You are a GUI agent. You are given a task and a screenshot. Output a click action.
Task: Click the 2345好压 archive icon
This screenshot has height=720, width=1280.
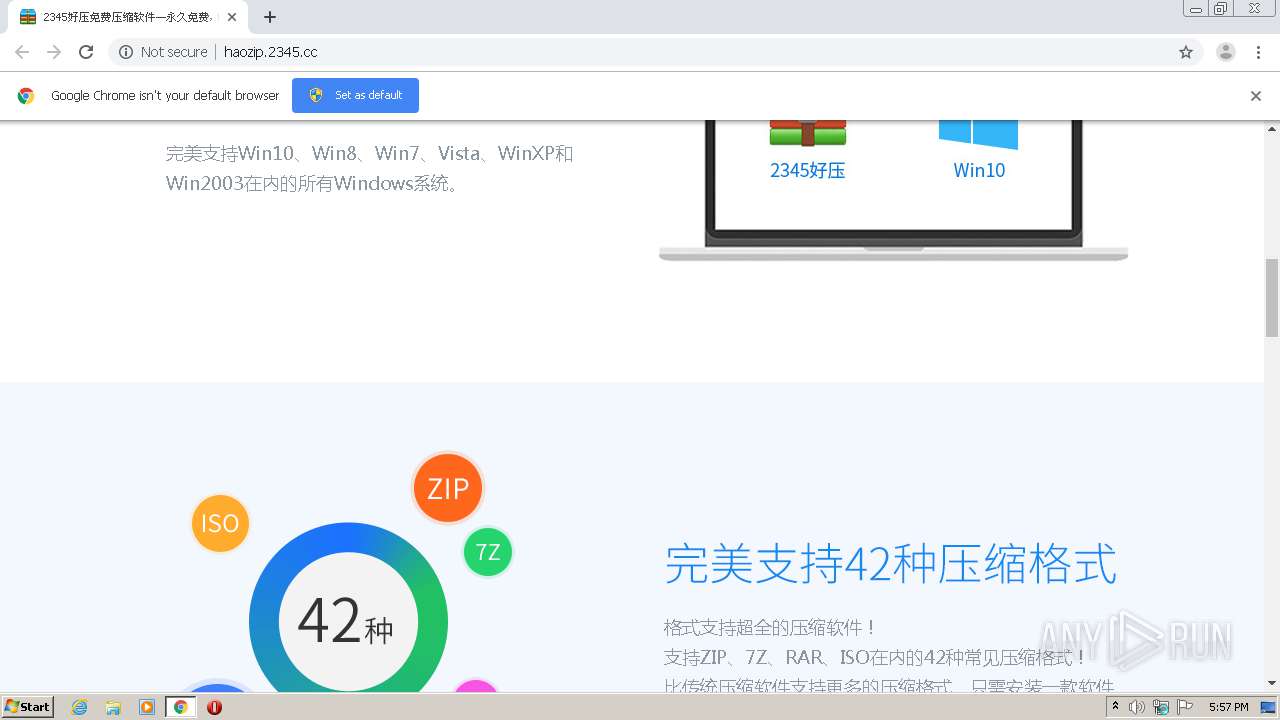click(808, 133)
